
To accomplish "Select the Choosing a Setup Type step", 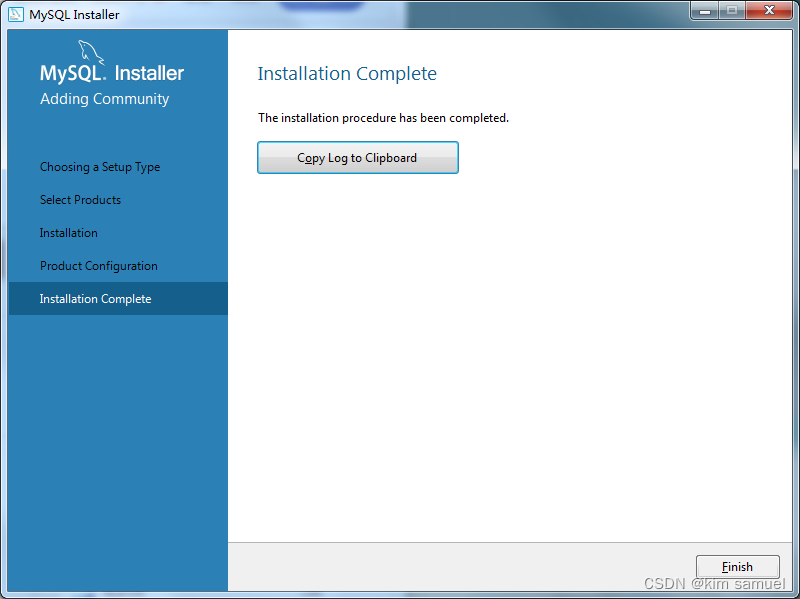I will (99, 167).
